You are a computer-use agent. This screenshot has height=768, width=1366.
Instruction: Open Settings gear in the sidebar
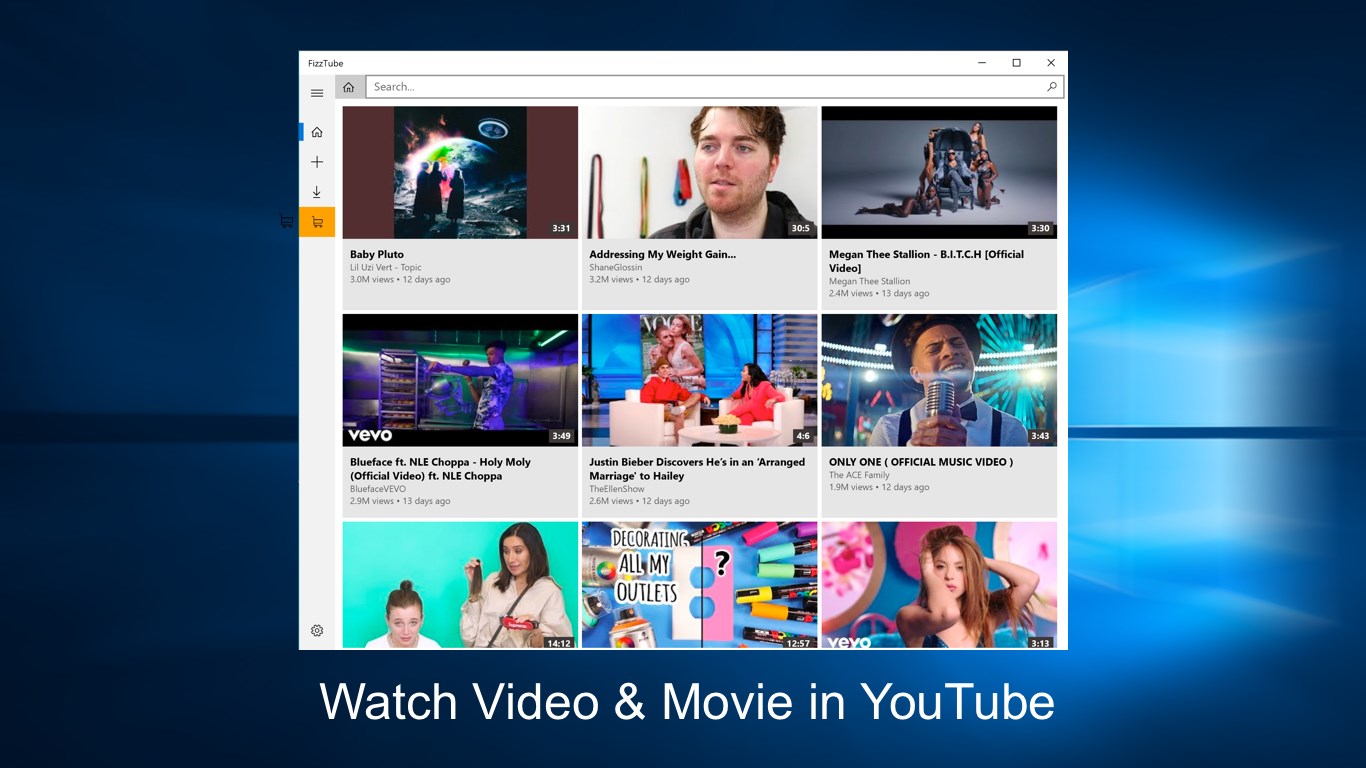[x=317, y=631]
